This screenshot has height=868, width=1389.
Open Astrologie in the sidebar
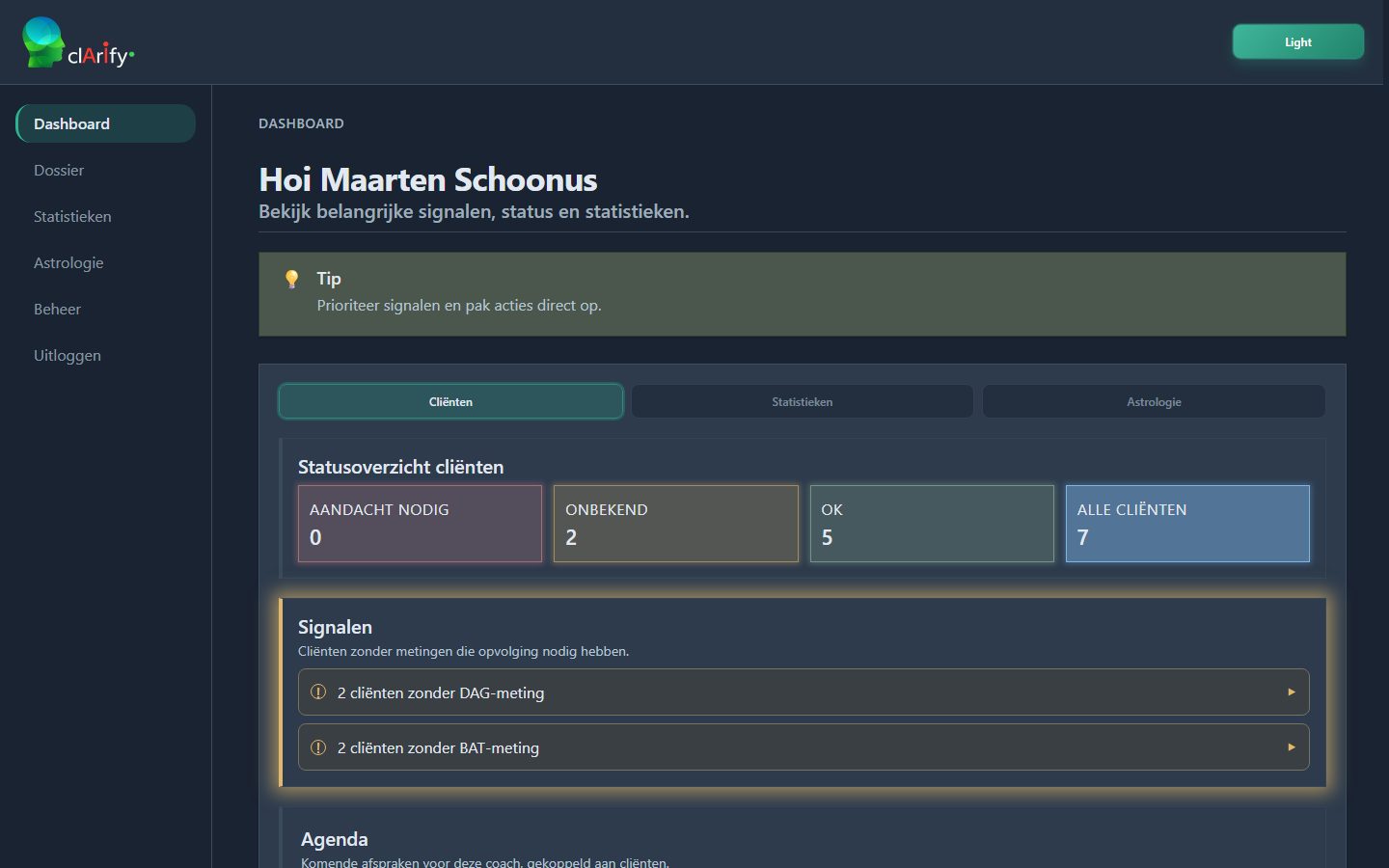coord(105,262)
